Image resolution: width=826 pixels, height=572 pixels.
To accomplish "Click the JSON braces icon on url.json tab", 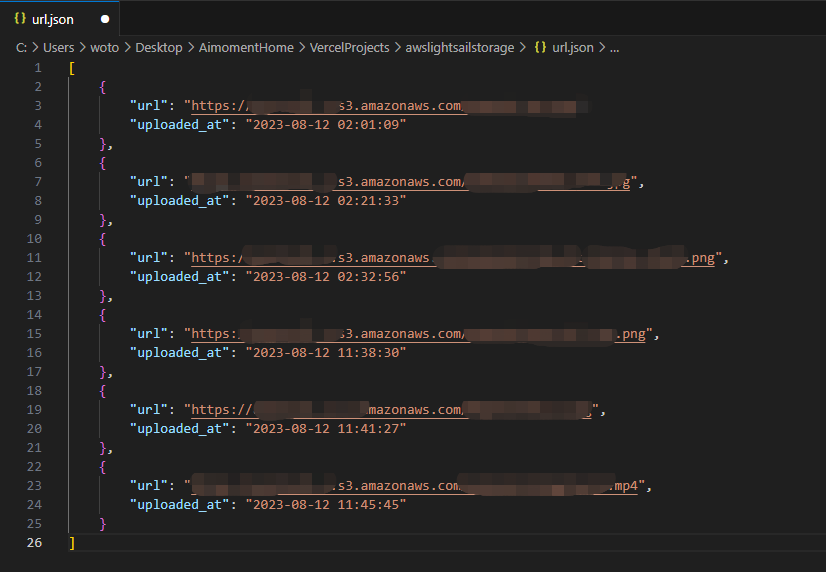I will click(x=20, y=19).
